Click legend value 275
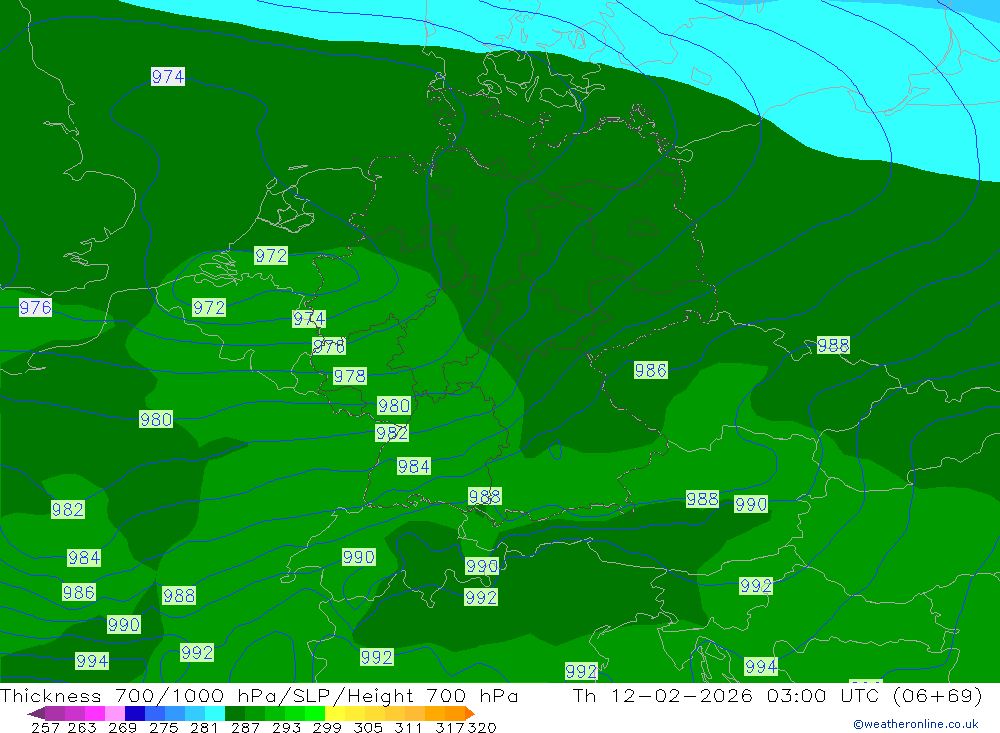Viewport: 1000px width, 733px height. click(x=164, y=728)
